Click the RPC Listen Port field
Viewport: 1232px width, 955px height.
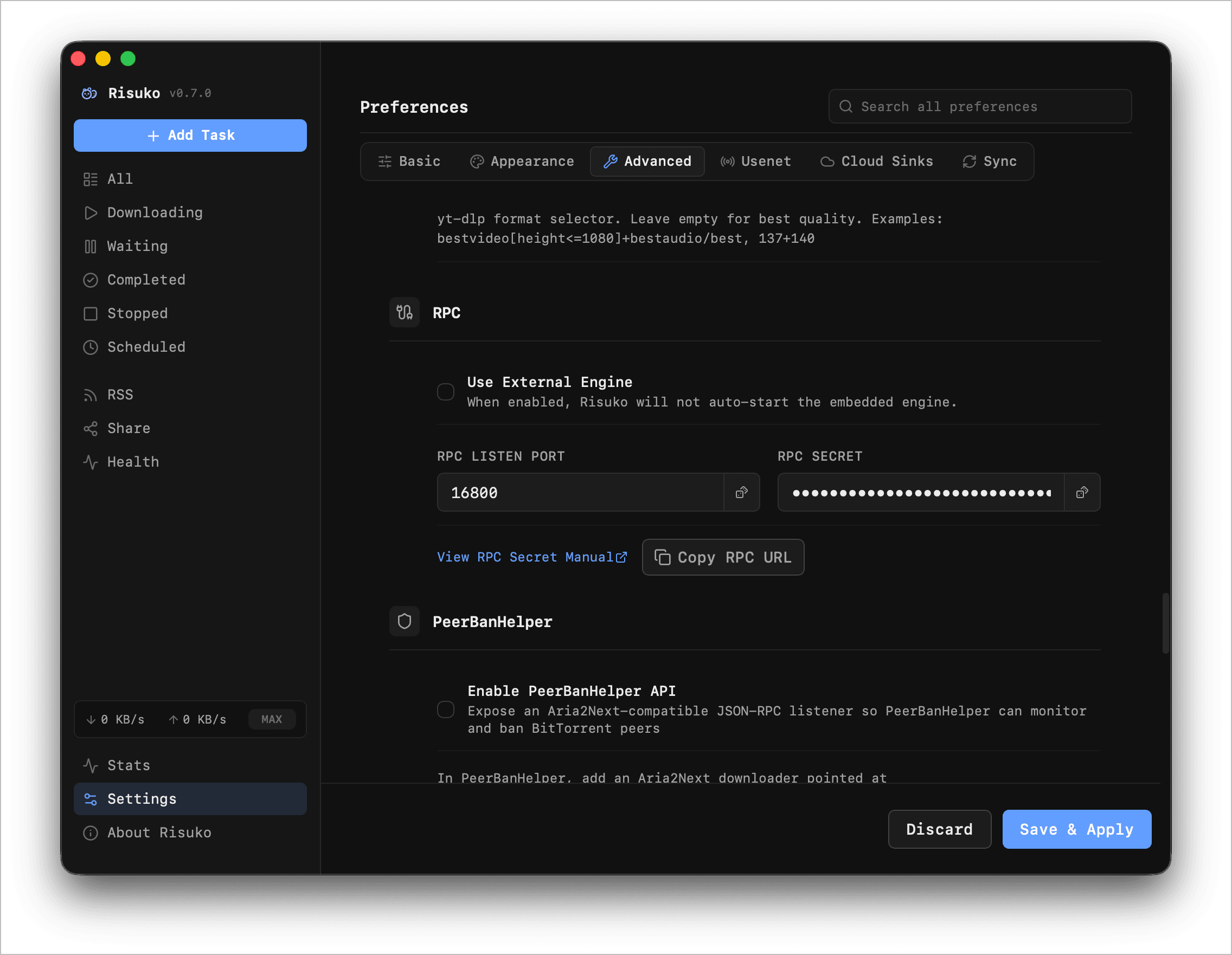pos(580,493)
